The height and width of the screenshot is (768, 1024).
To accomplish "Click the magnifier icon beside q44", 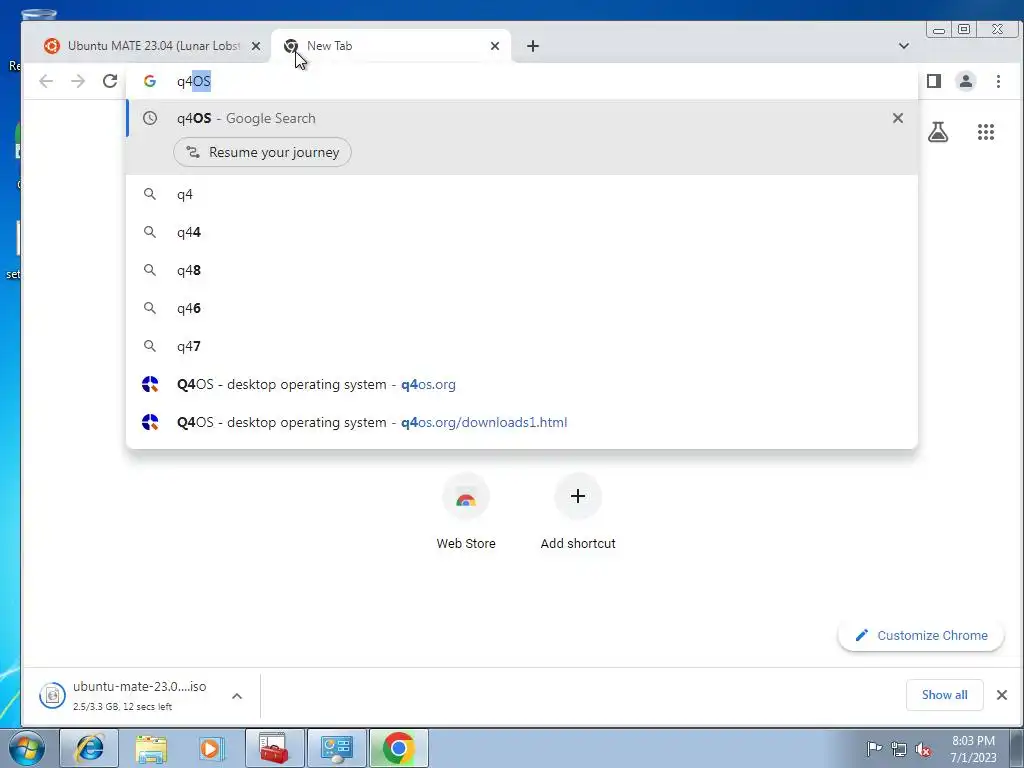I will 150,232.
